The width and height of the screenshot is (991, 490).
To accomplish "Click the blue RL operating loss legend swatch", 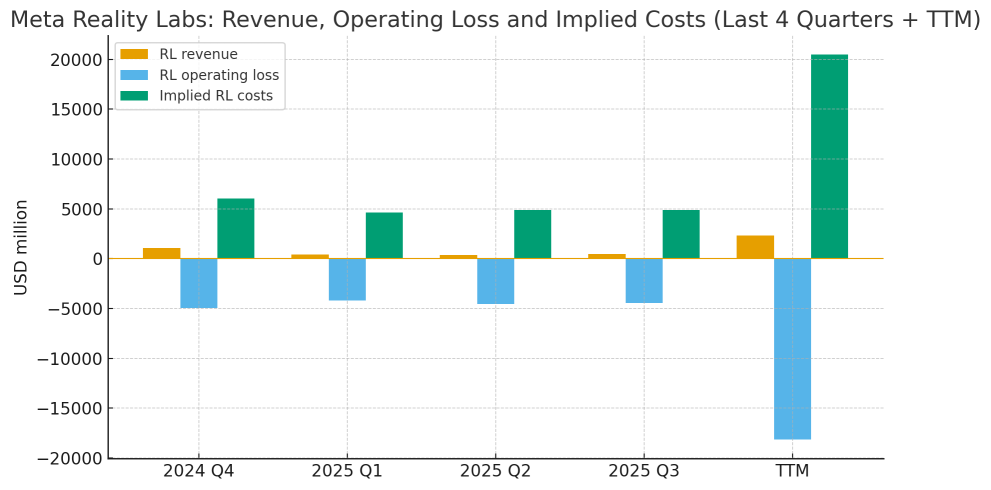I will (x=135, y=75).
